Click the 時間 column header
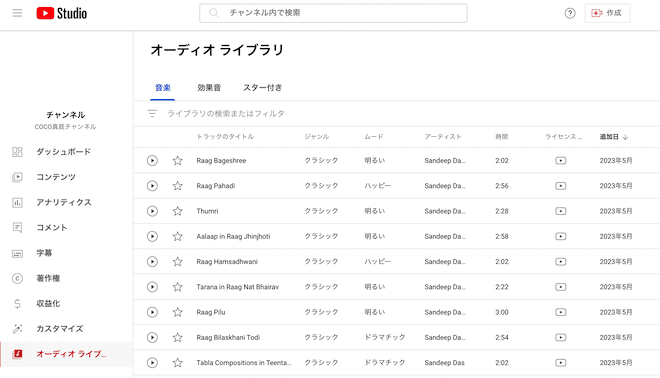 [x=501, y=137]
